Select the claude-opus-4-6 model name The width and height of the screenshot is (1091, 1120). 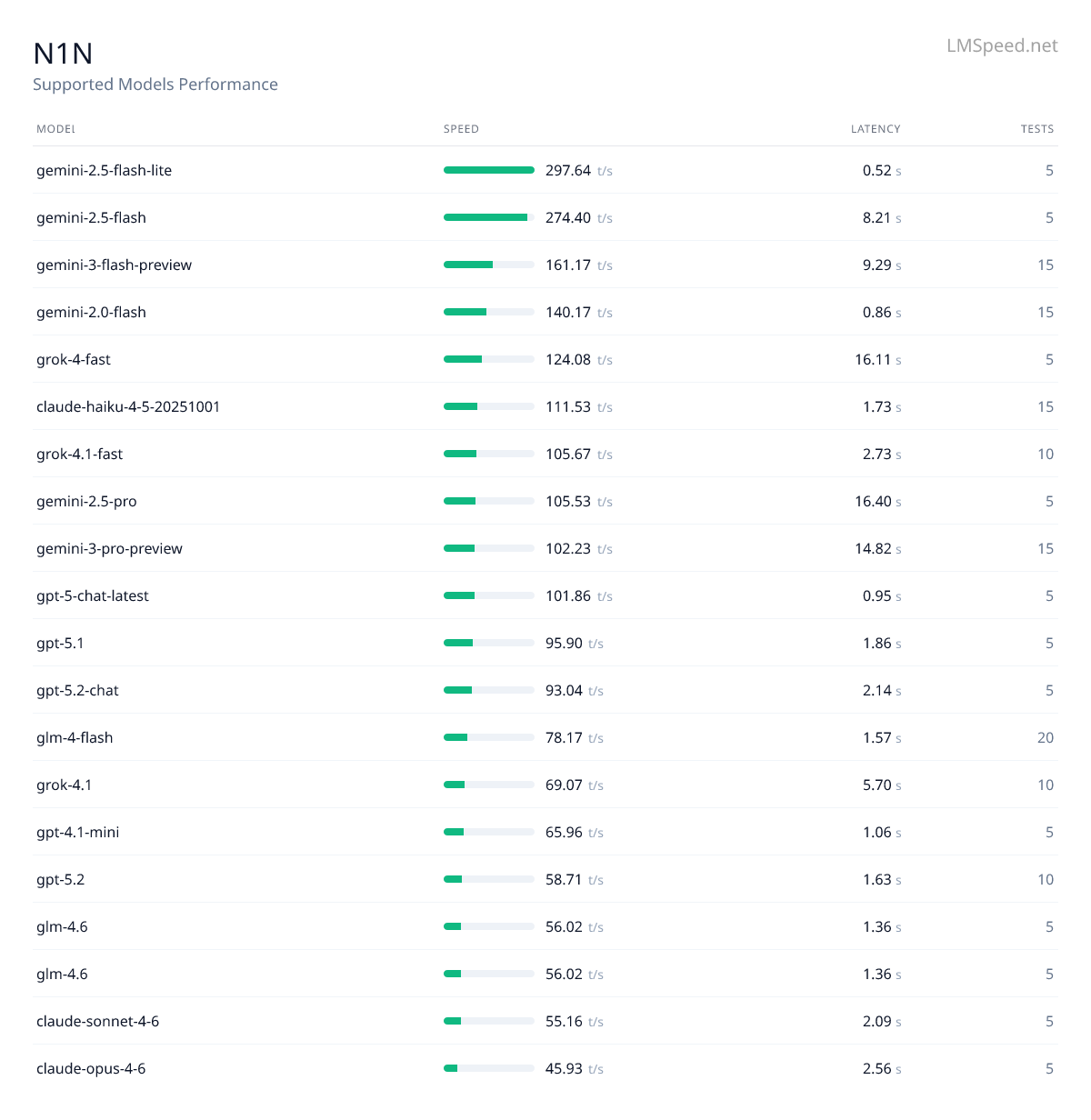pyautogui.click(x=91, y=1068)
